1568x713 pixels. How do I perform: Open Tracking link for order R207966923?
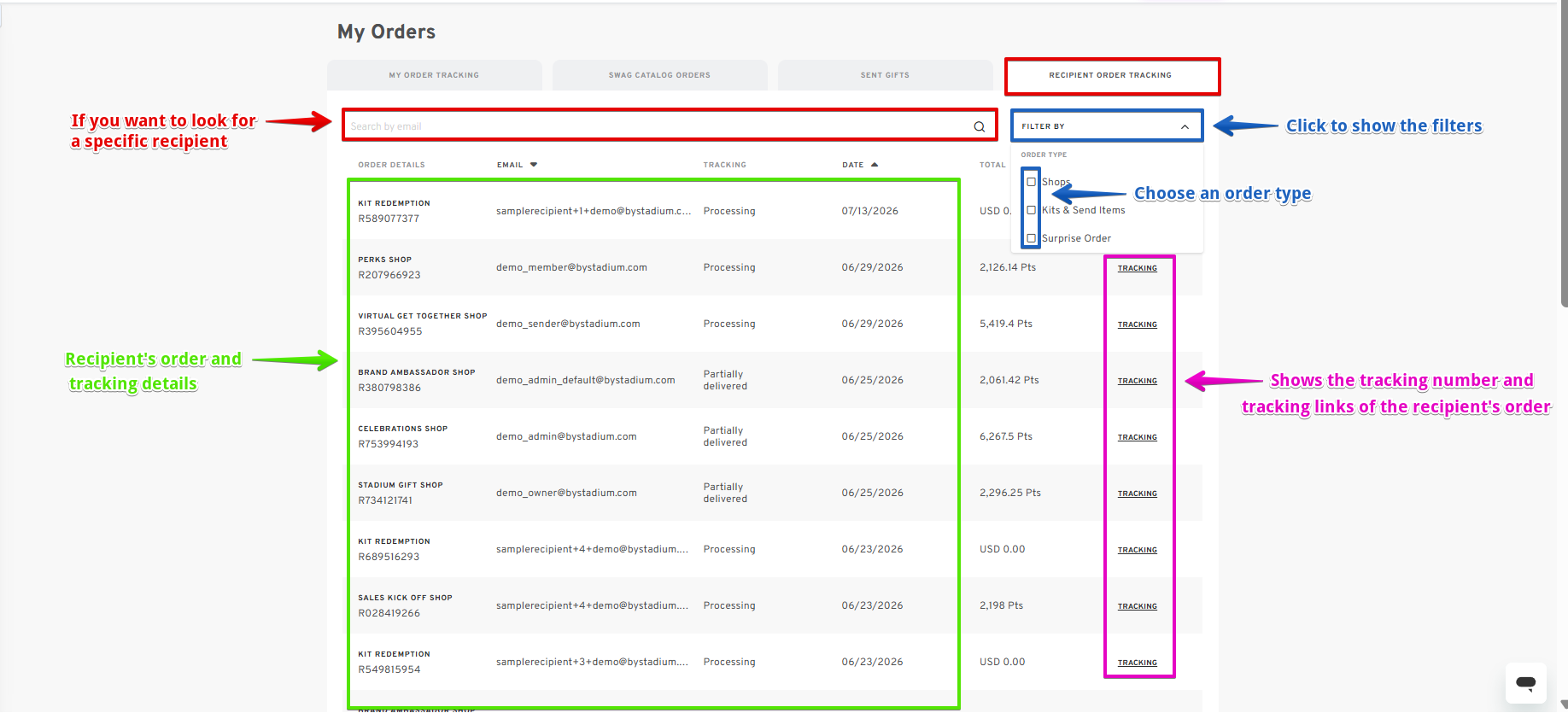coord(1138,268)
